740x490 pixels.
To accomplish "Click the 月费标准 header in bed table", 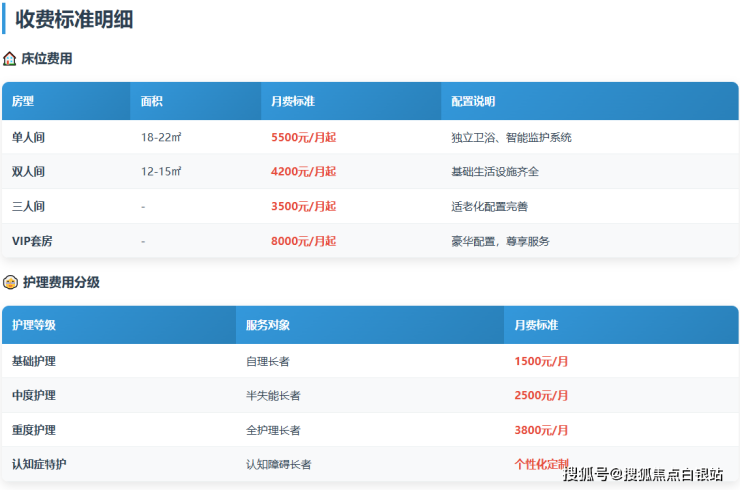I will 293,102.
